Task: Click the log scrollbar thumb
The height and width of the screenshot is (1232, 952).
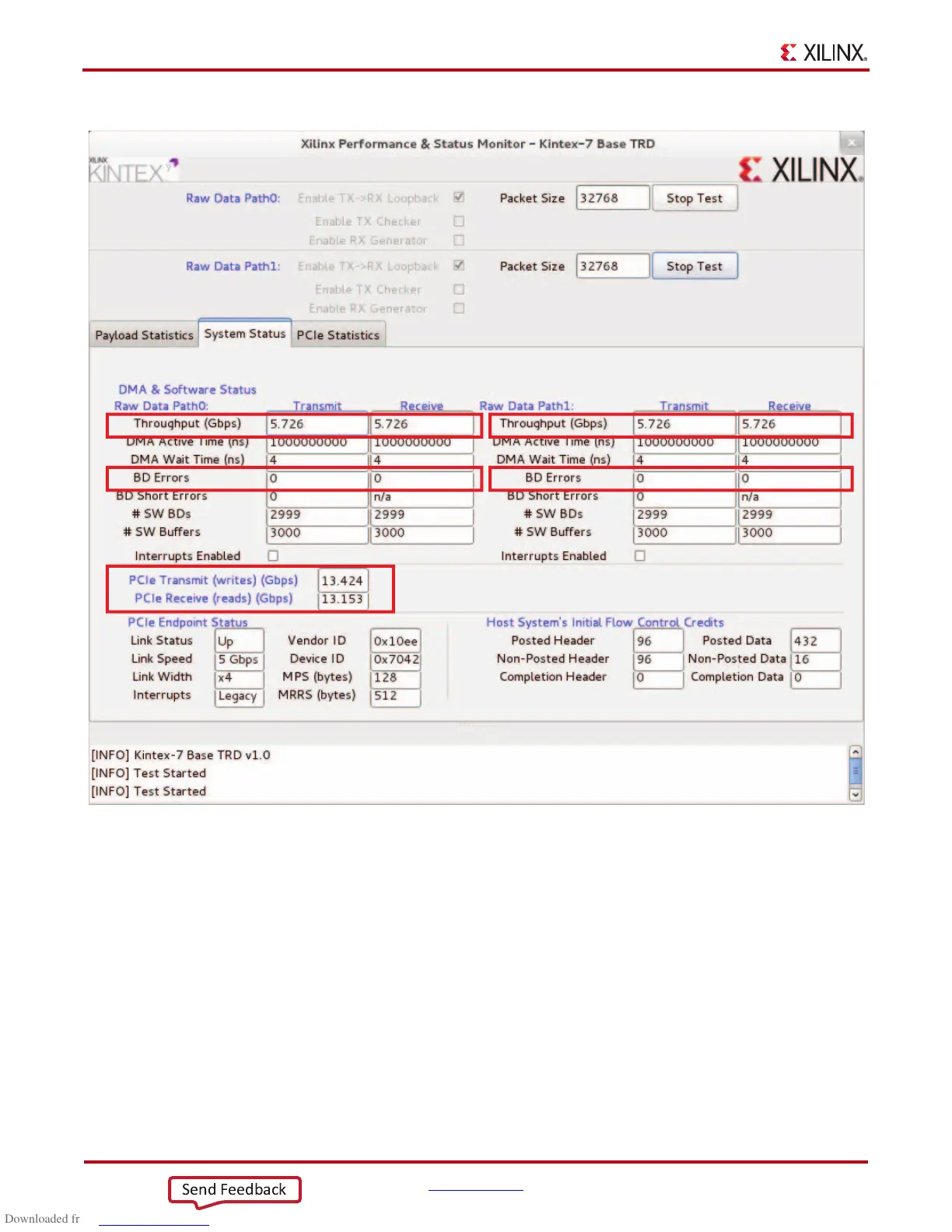Action: pyautogui.click(x=856, y=772)
